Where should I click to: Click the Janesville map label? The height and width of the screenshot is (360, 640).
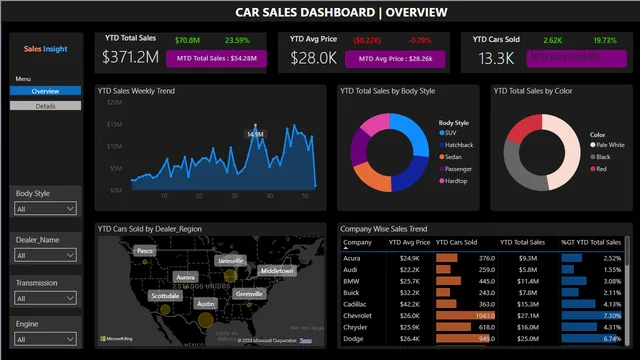coord(231,260)
